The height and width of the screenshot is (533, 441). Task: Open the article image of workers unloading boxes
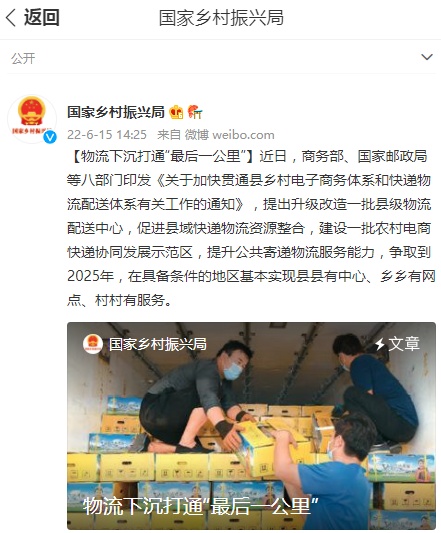[251, 426]
